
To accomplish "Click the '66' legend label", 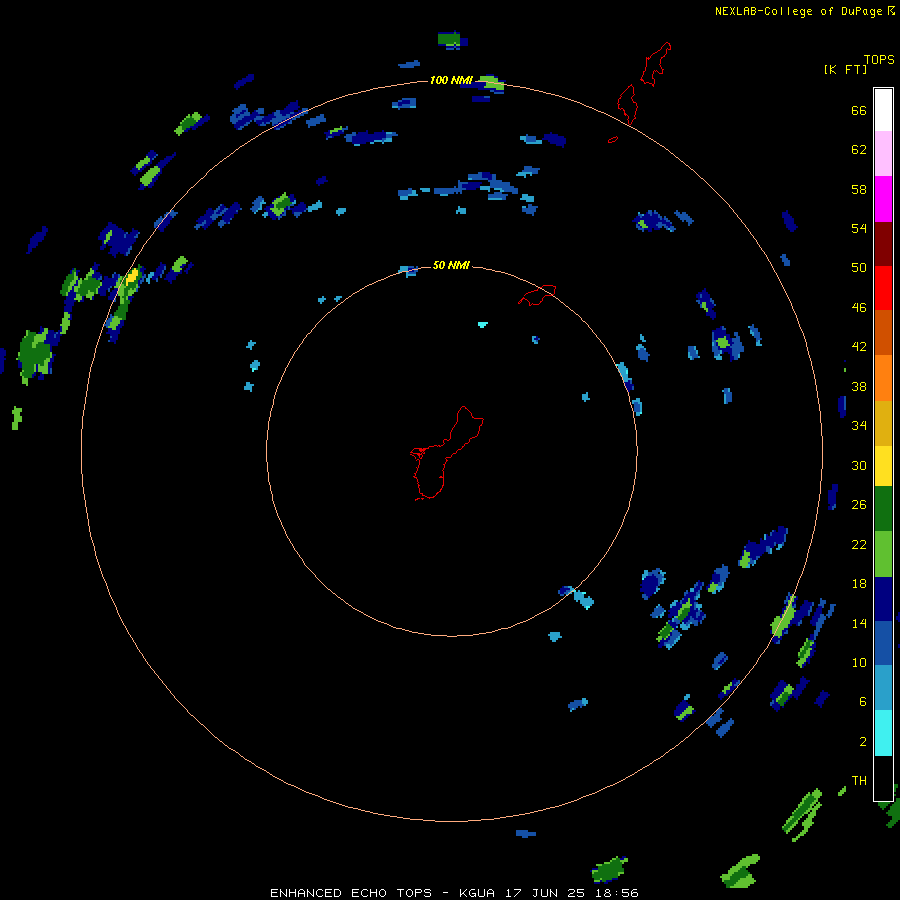I will 859,110.
